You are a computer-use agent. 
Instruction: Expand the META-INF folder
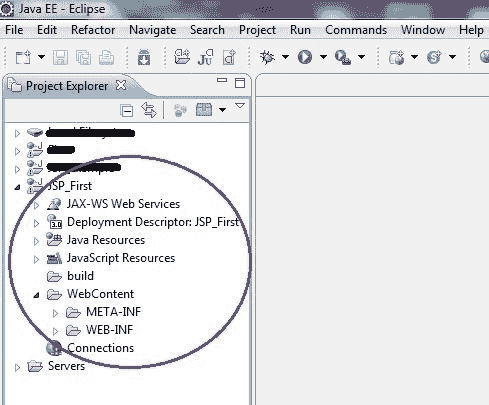(55, 313)
